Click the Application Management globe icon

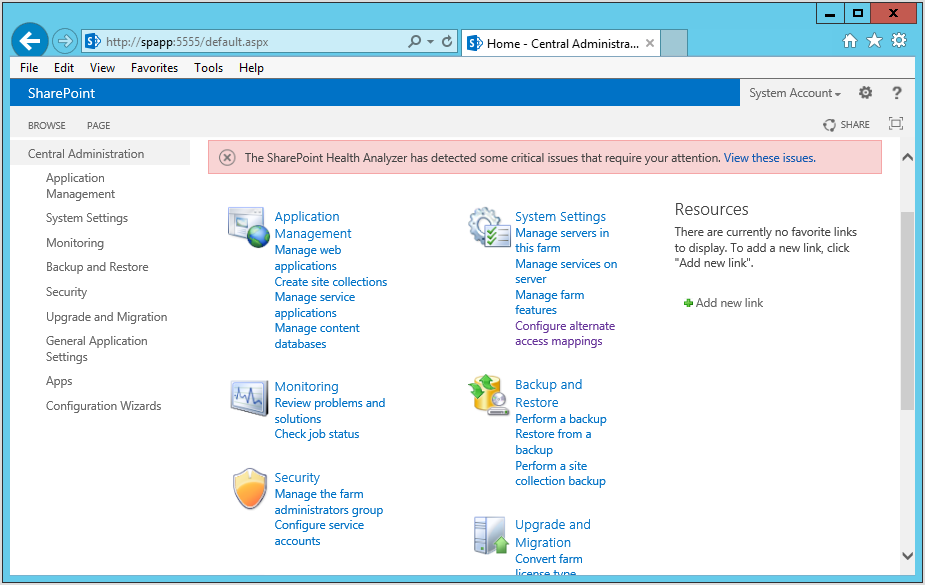pos(248,226)
